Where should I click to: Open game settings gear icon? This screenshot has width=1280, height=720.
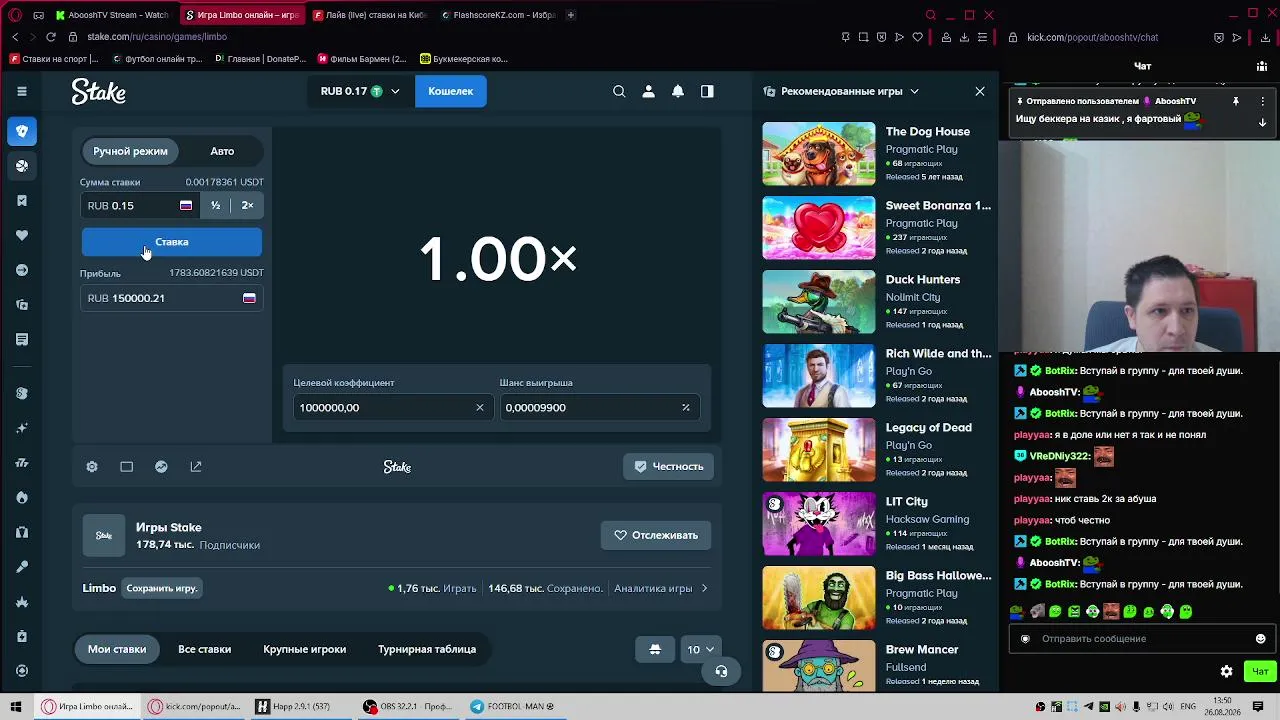tap(92, 467)
